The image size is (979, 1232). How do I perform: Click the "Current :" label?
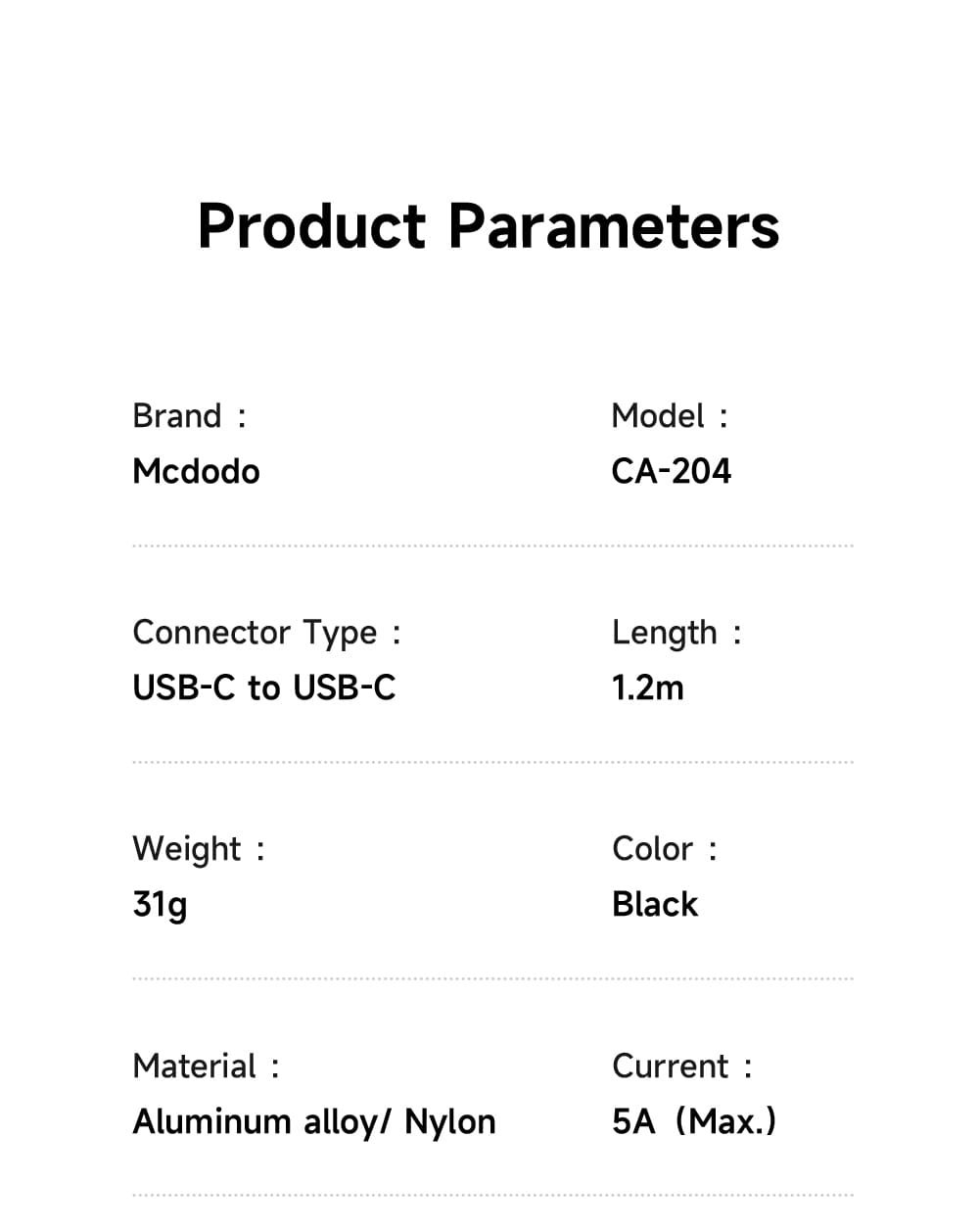(x=681, y=1066)
